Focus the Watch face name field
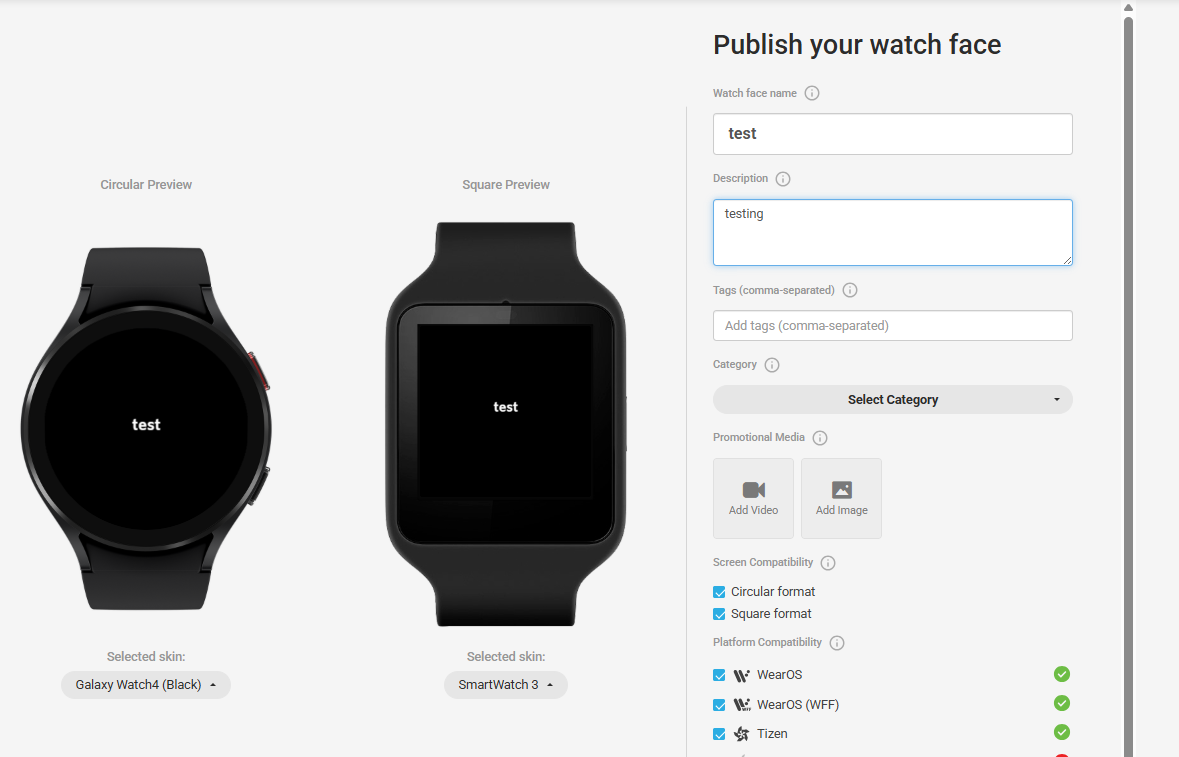 [x=893, y=134]
